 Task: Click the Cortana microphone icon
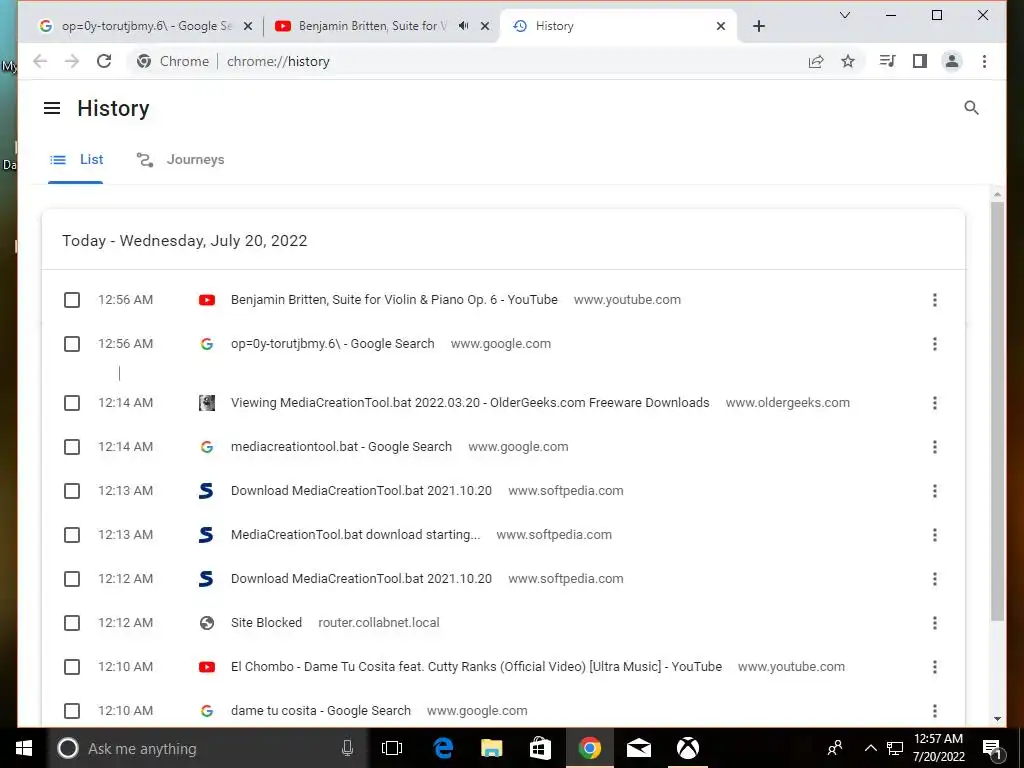pos(347,748)
